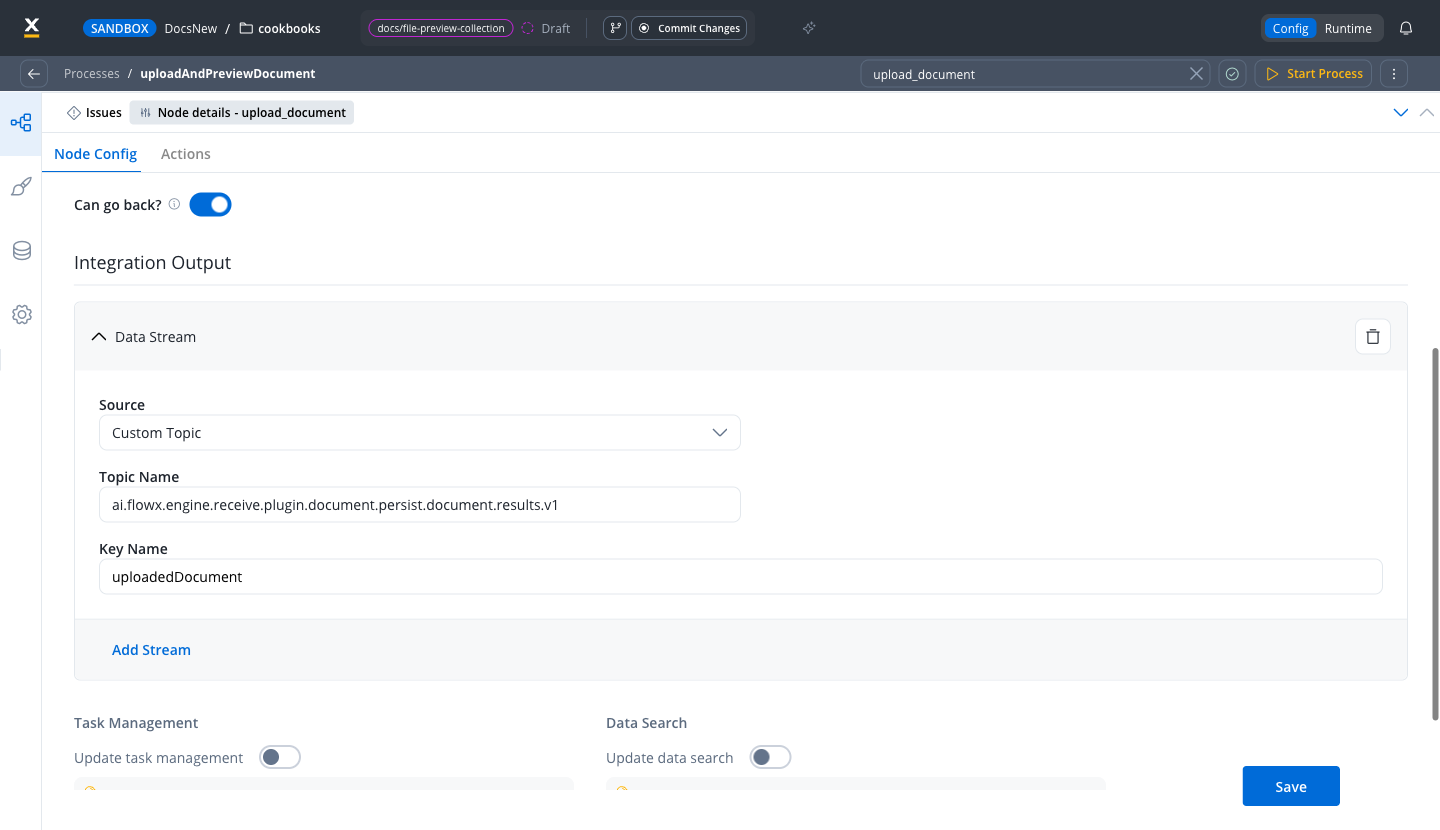Switch to the Actions tab
This screenshot has width=1440, height=830.
click(186, 154)
